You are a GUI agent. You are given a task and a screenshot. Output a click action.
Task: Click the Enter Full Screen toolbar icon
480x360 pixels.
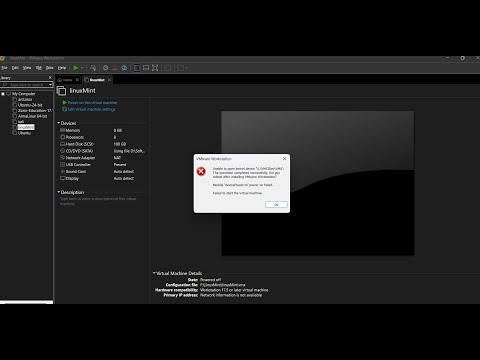[x=155, y=68]
